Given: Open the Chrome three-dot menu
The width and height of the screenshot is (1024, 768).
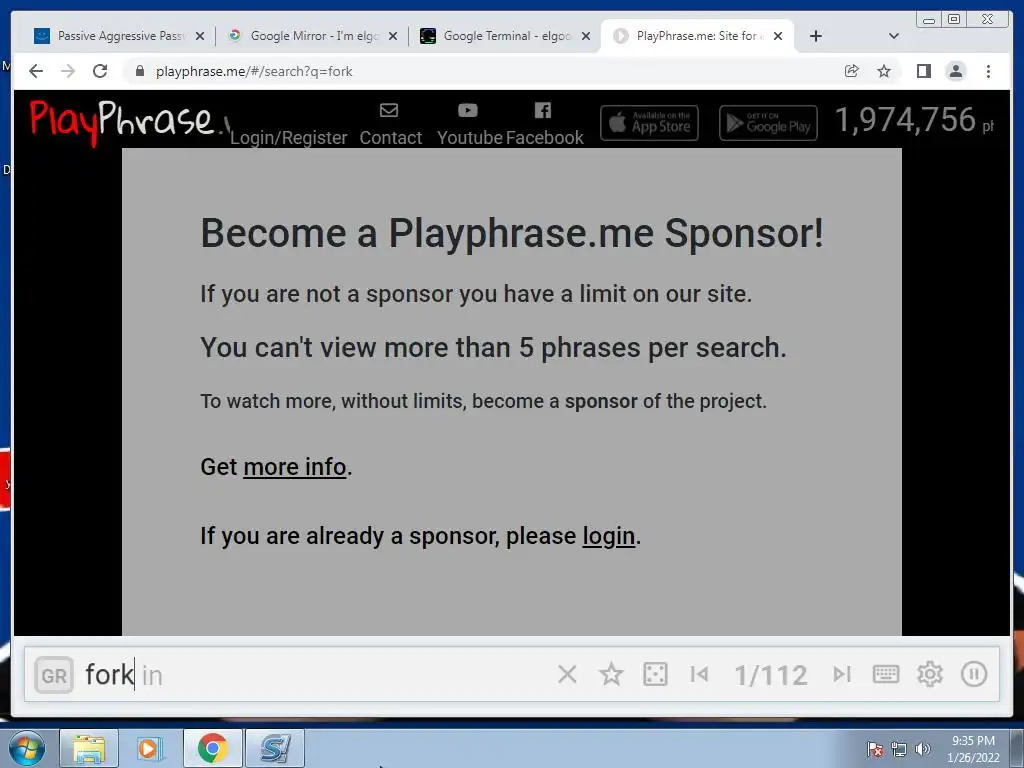Looking at the screenshot, I should pos(988,71).
